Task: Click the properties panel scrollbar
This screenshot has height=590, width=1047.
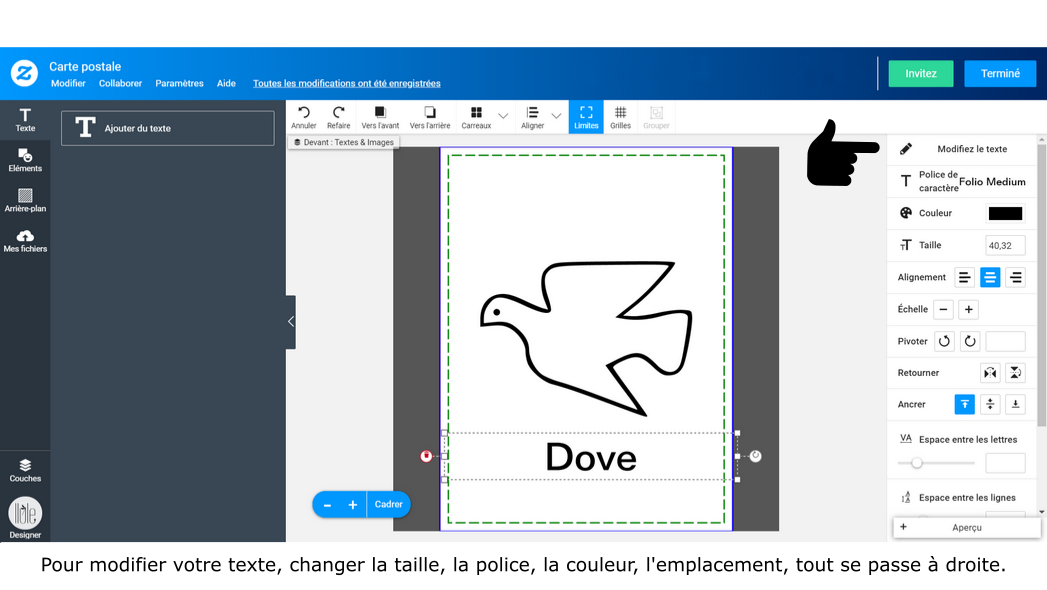Action: 1042,284
